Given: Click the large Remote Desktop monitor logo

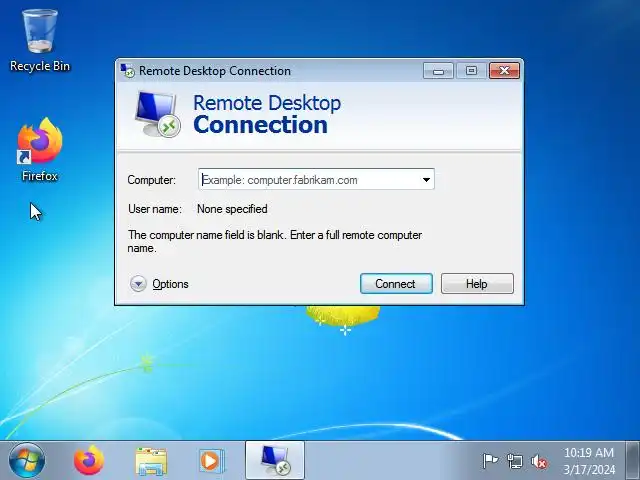Looking at the screenshot, I should point(158,114).
